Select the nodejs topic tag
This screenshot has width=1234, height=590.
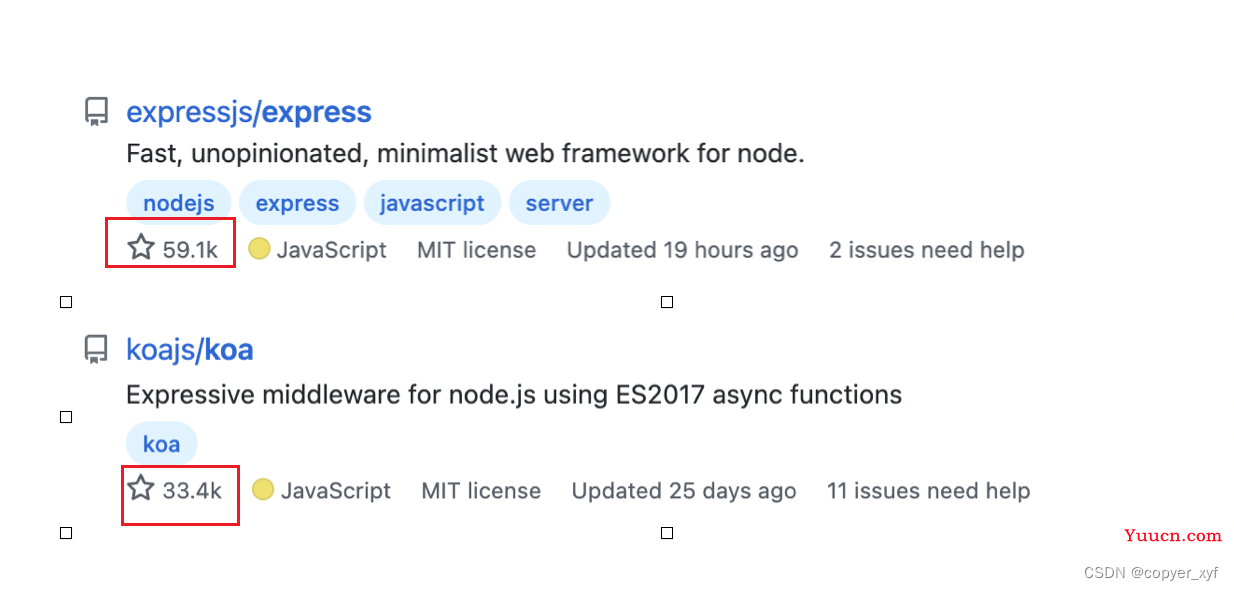[x=179, y=203]
